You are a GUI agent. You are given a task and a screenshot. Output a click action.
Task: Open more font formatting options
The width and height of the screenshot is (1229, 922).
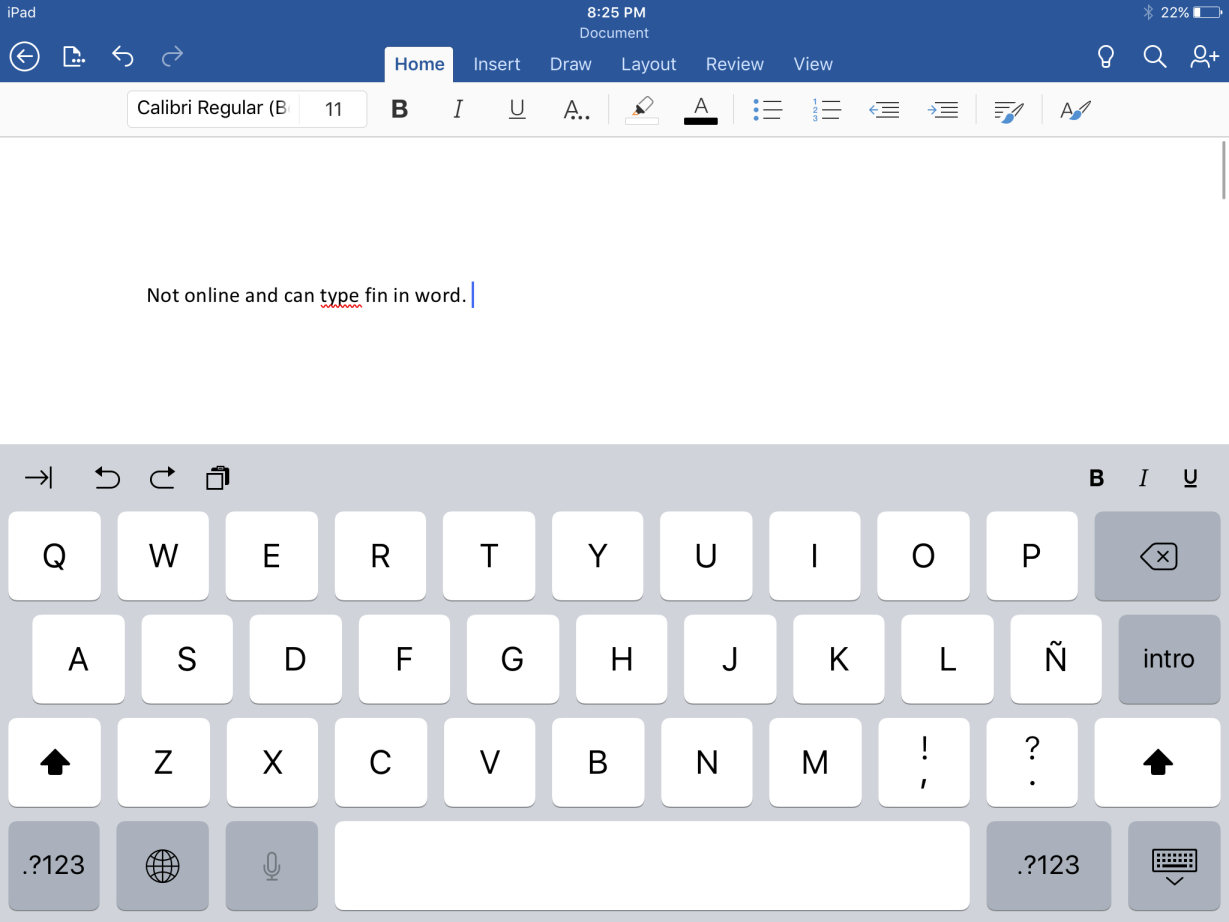[x=576, y=109]
